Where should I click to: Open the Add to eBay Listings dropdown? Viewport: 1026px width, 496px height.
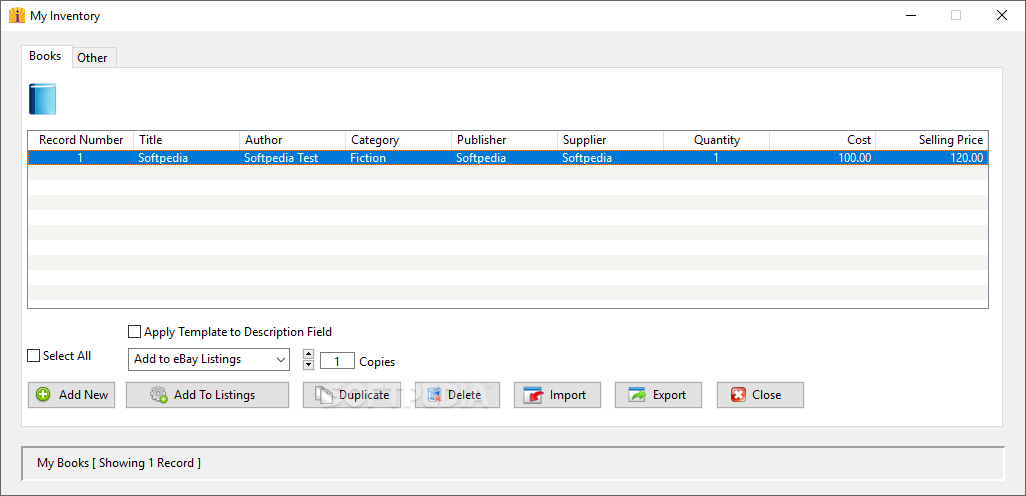click(x=209, y=359)
